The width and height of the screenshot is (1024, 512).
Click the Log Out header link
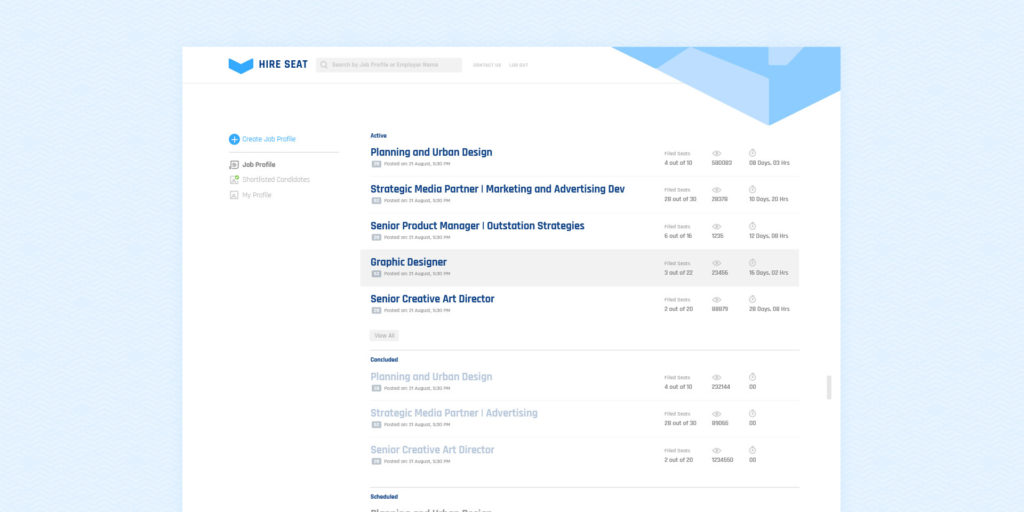519,65
